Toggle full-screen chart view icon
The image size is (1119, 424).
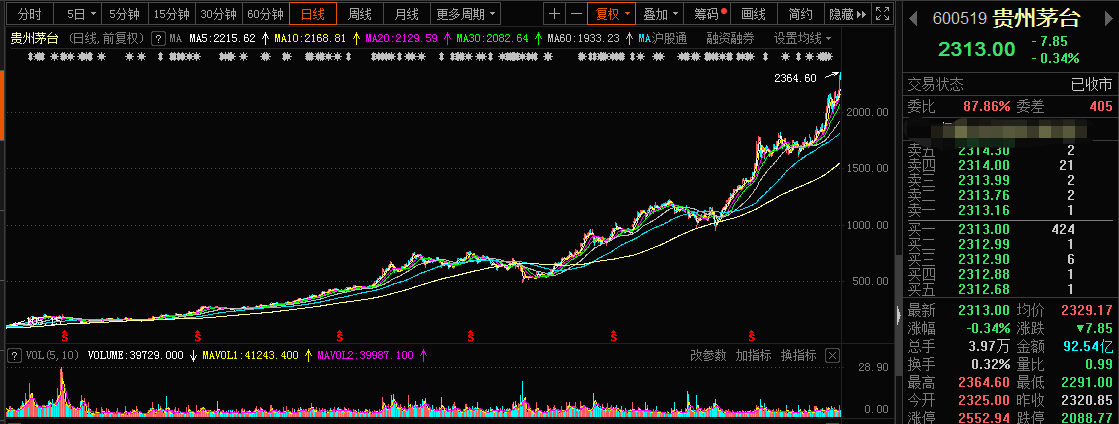[x=882, y=14]
